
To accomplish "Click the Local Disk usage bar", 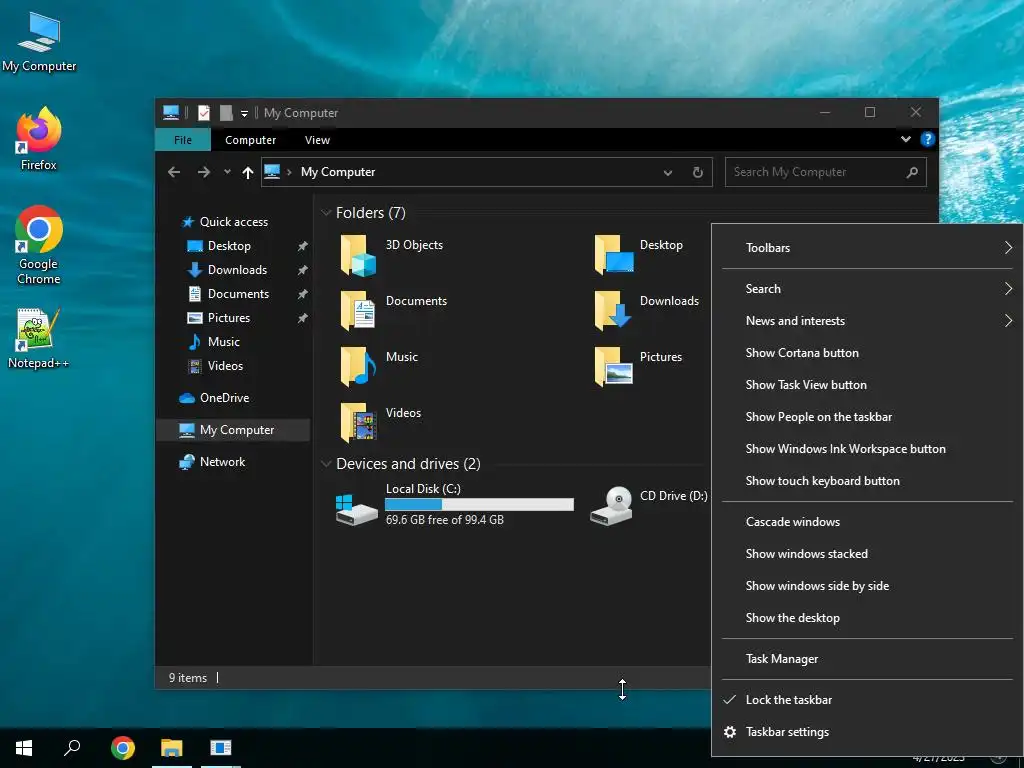I will (x=479, y=504).
